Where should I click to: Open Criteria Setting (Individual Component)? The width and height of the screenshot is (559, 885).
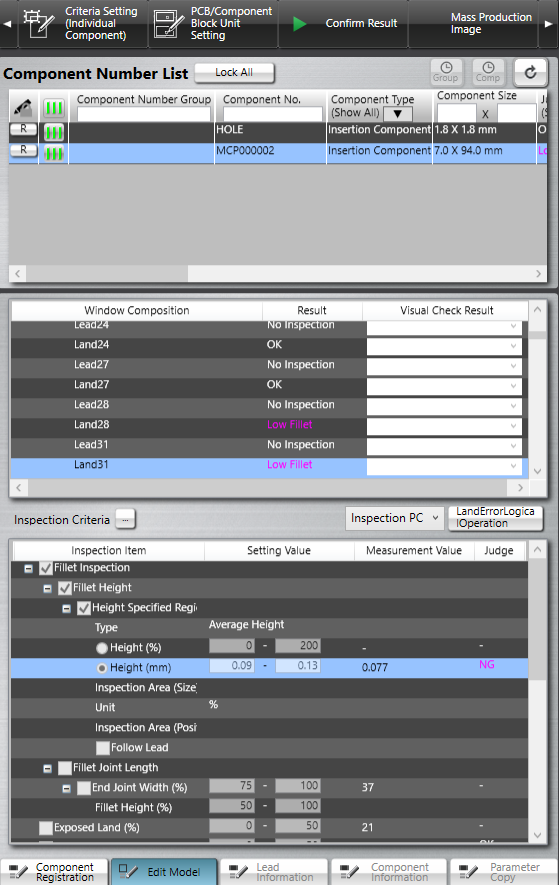[83, 24]
